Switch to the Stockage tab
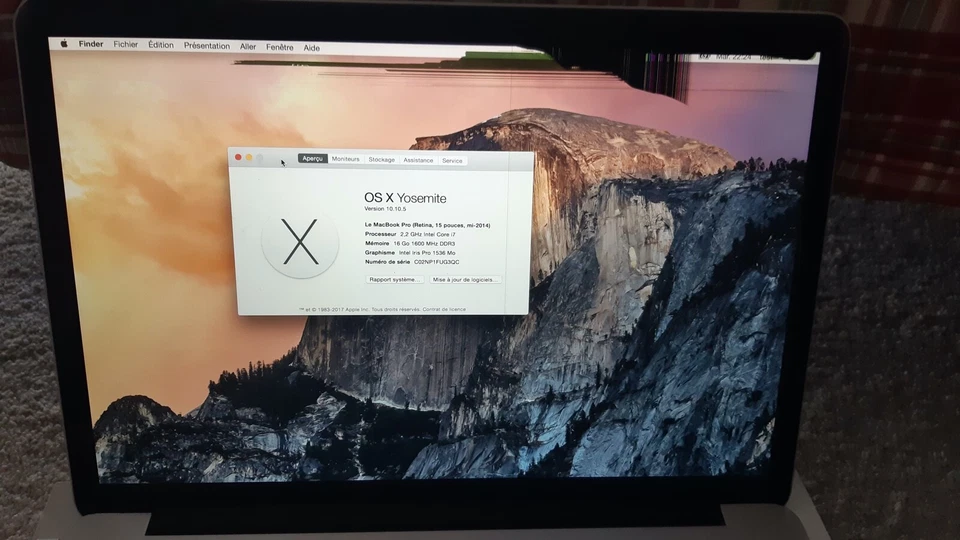This screenshot has width=960, height=540. pyautogui.click(x=381, y=160)
